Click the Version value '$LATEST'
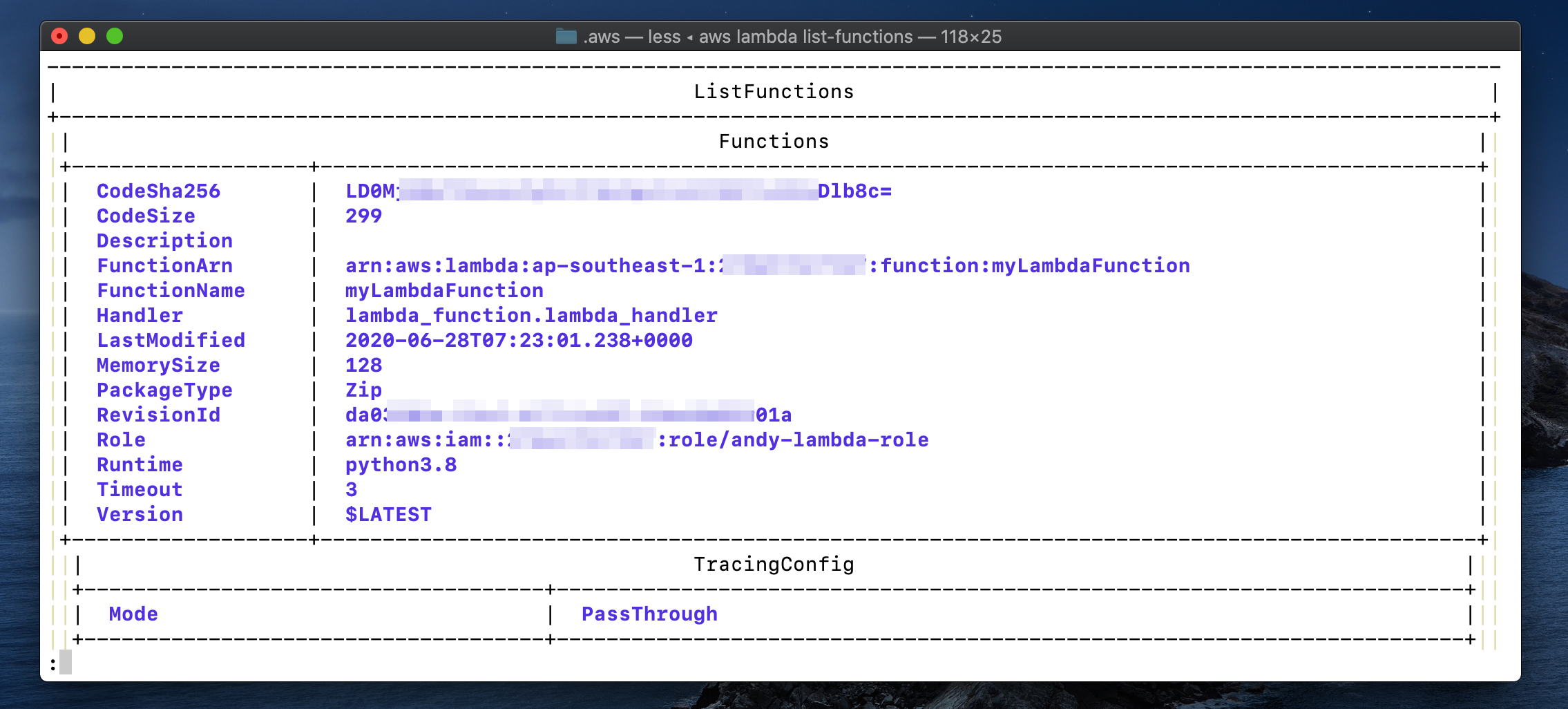 (x=388, y=515)
